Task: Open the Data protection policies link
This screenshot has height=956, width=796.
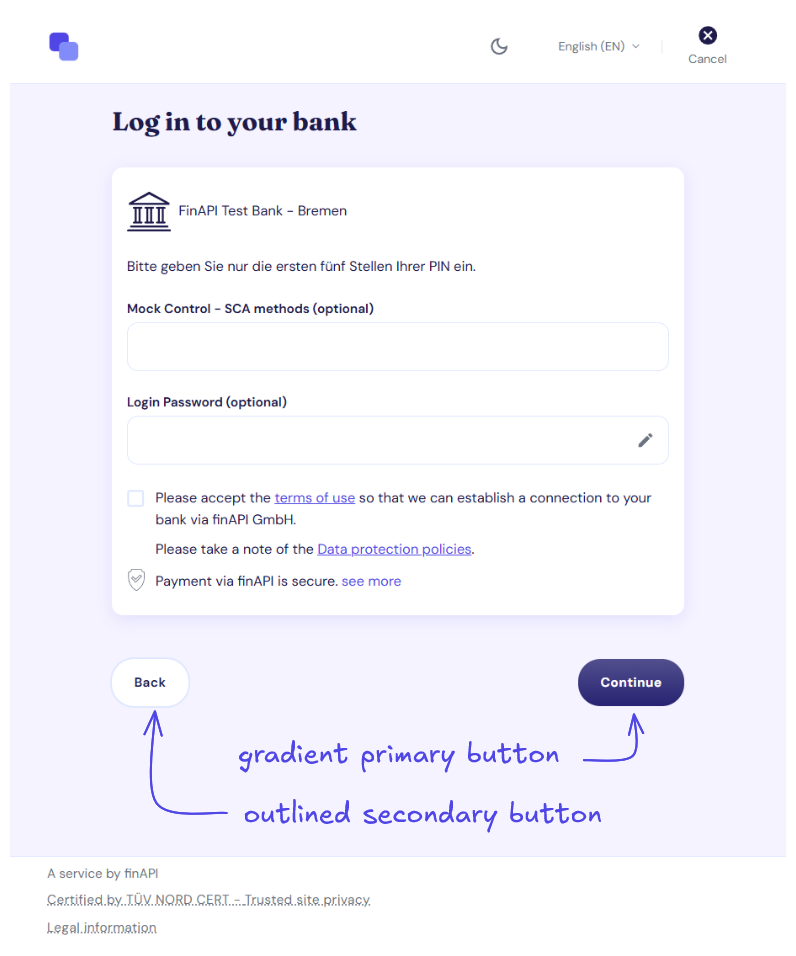Action: coord(394,549)
